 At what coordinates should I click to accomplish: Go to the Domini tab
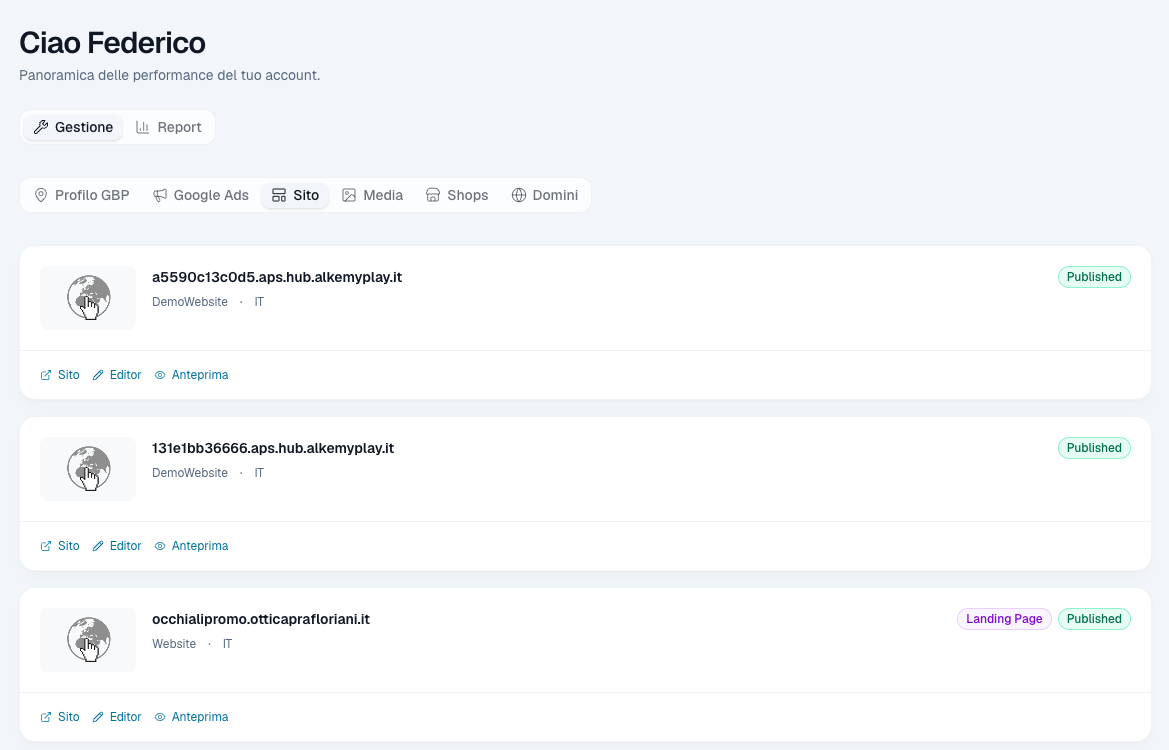point(545,195)
